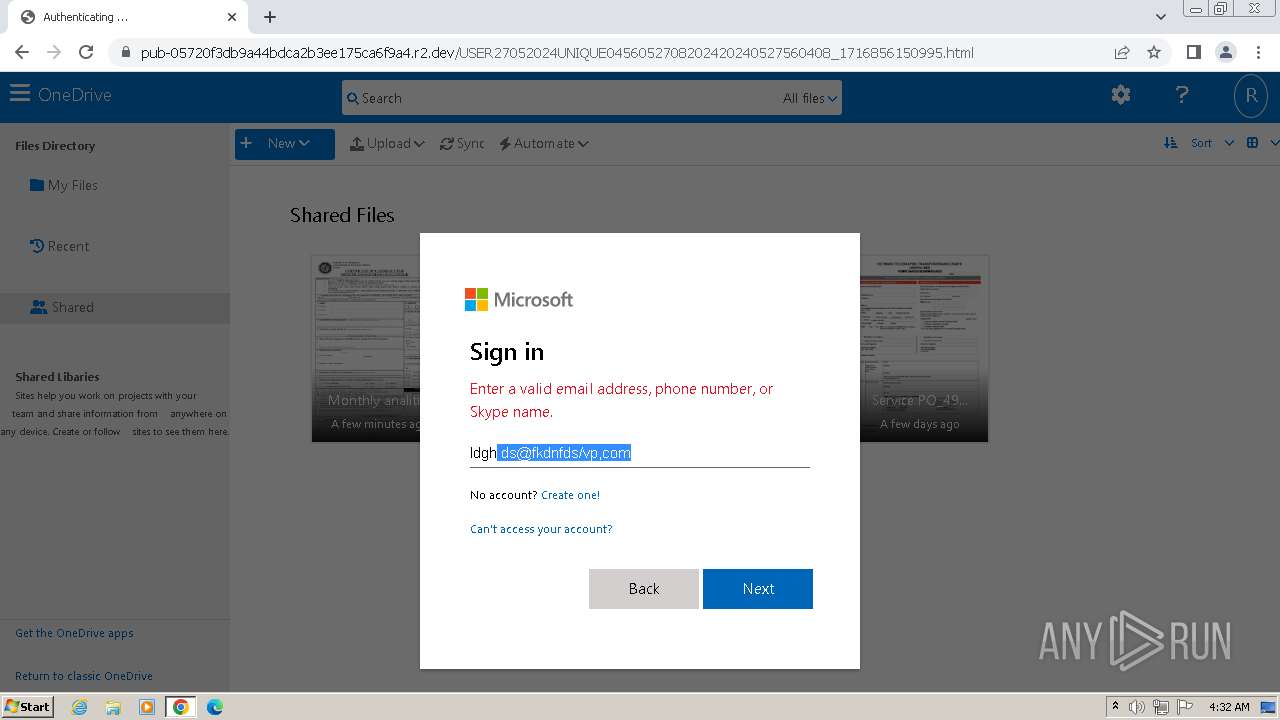This screenshot has width=1280, height=720.
Task: Follow the Create one! link
Action: (570, 495)
